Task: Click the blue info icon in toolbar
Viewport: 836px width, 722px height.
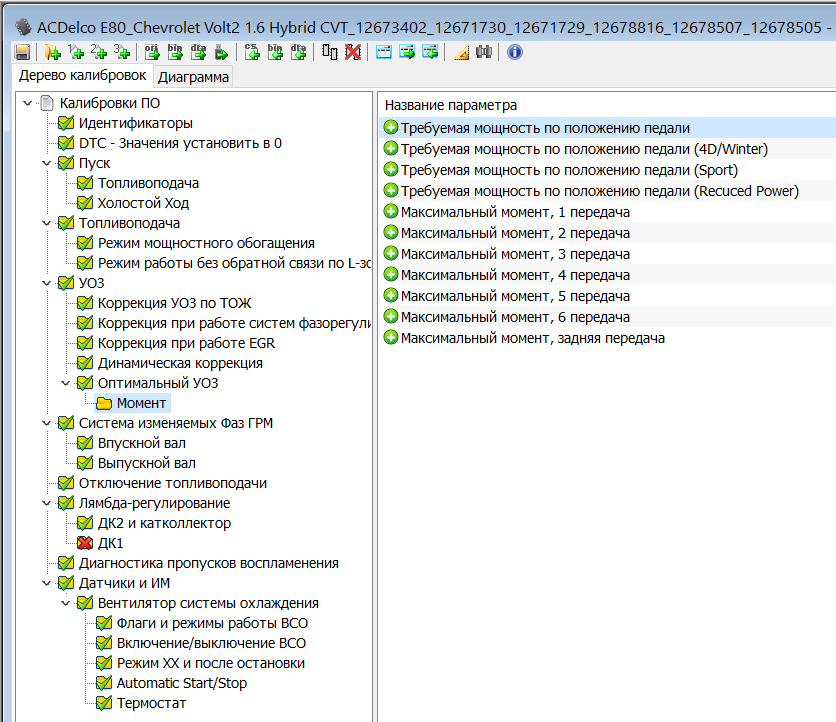Action: coord(515,52)
